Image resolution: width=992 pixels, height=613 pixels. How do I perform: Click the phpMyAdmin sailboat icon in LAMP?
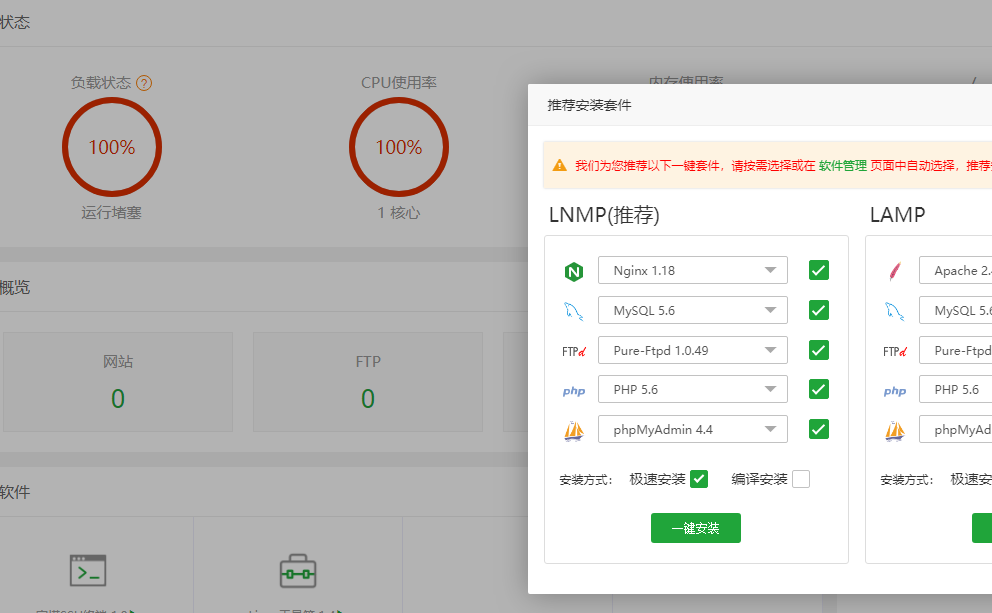pyautogui.click(x=895, y=431)
